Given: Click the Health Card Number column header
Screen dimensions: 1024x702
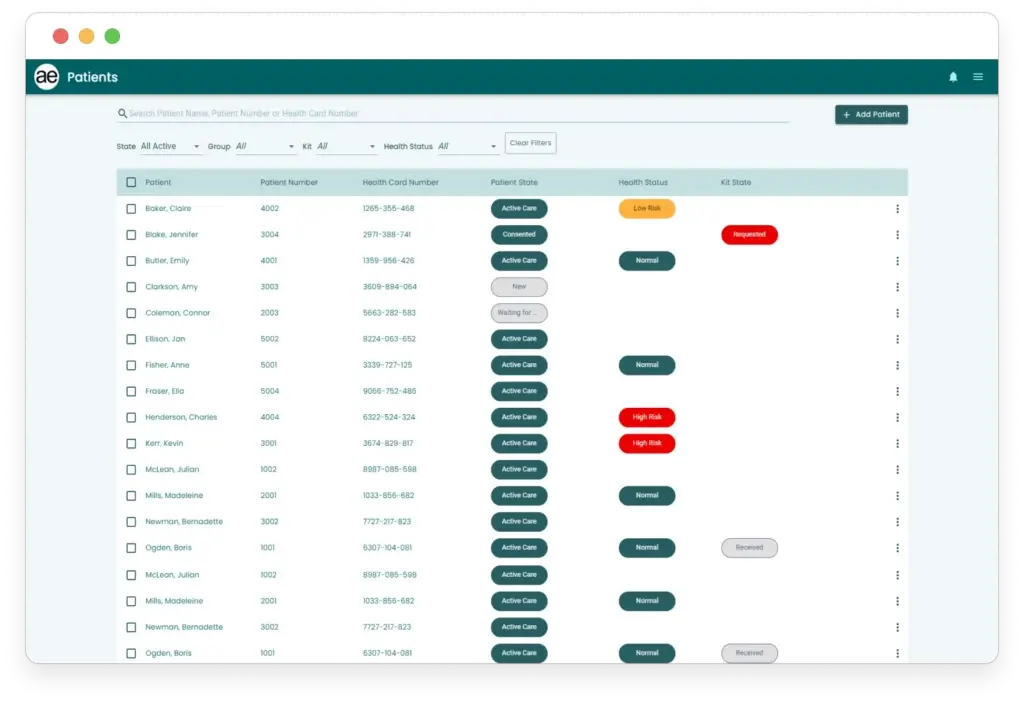Looking at the screenshot, I should (x=400, y=183).
